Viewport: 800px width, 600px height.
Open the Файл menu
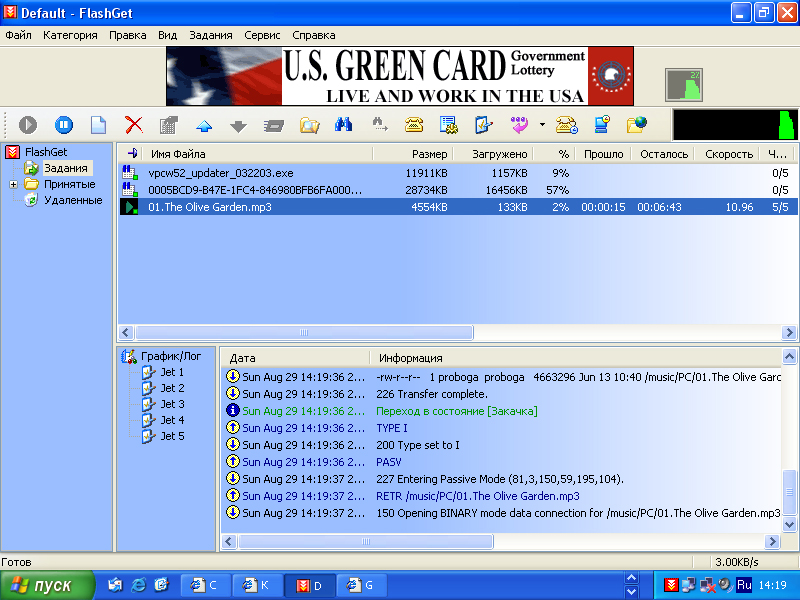click(x=18, y=35)
